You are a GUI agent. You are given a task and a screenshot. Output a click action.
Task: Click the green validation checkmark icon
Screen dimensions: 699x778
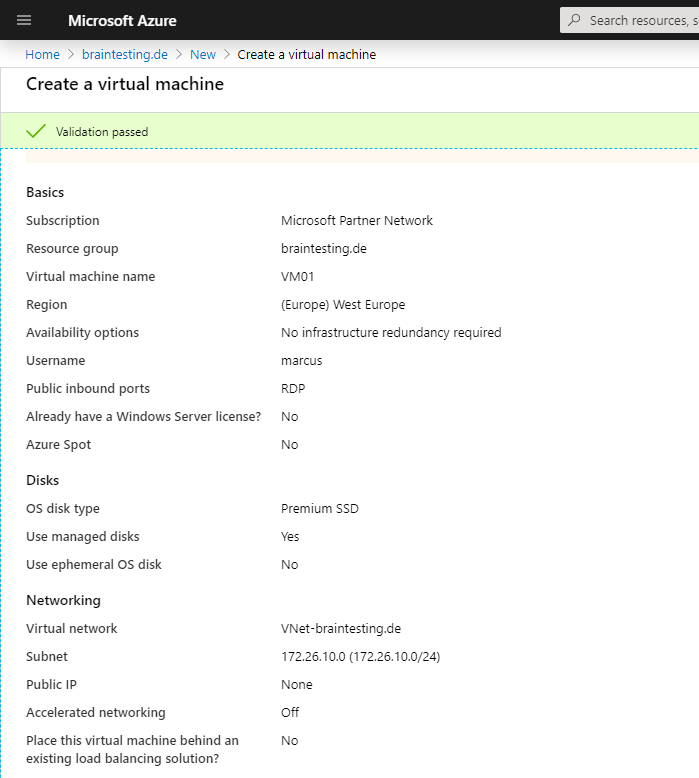(x=36, y=131)
